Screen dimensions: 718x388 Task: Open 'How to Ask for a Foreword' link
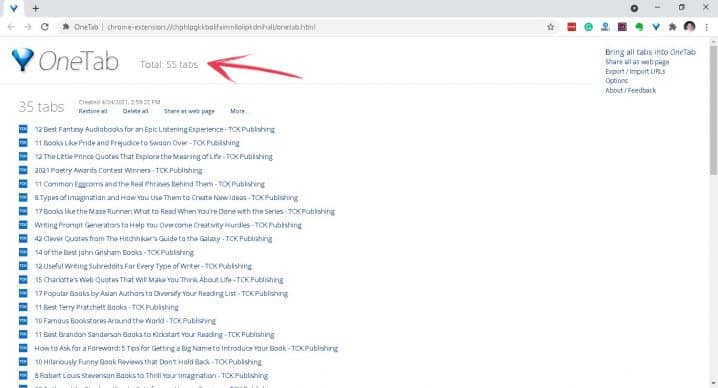click(186, 348)
